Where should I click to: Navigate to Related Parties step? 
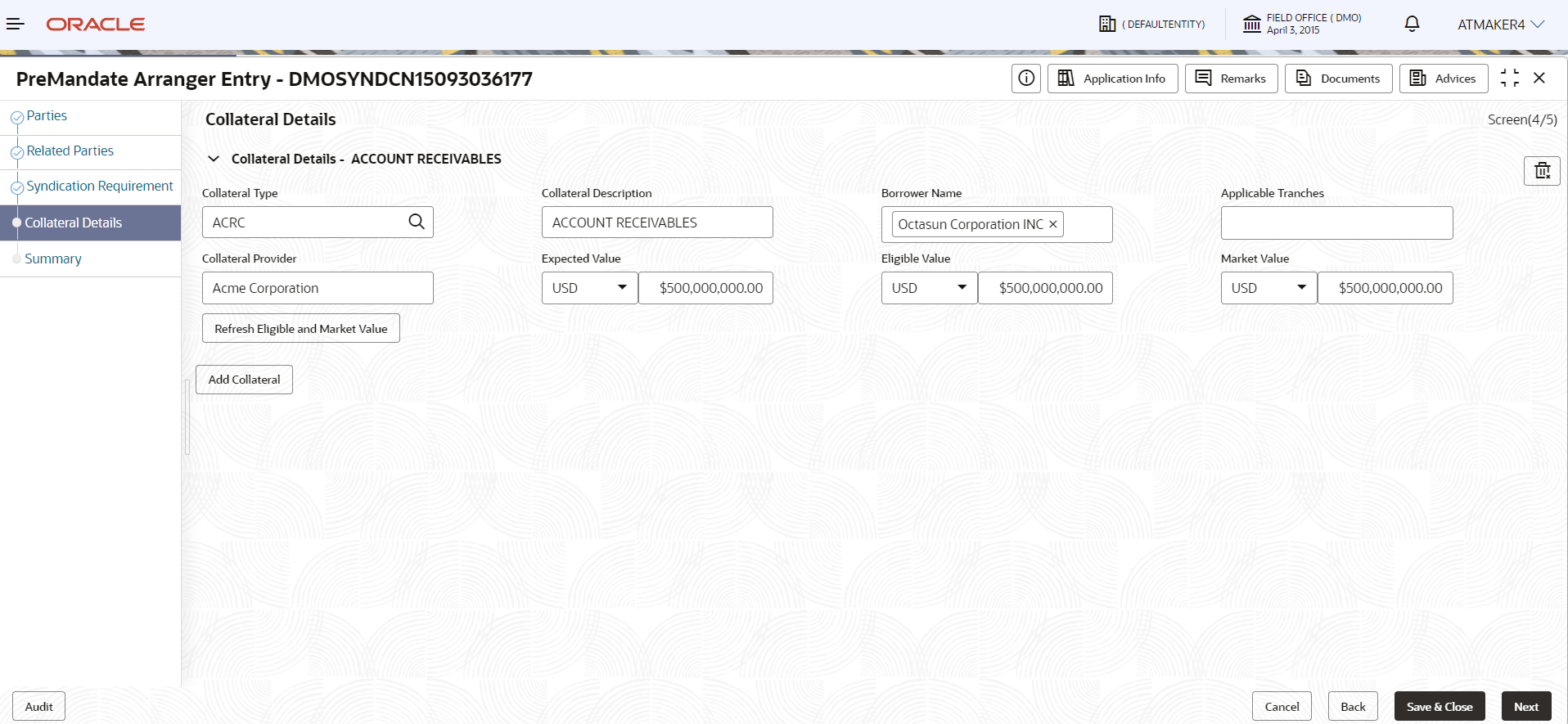(70, 151)
